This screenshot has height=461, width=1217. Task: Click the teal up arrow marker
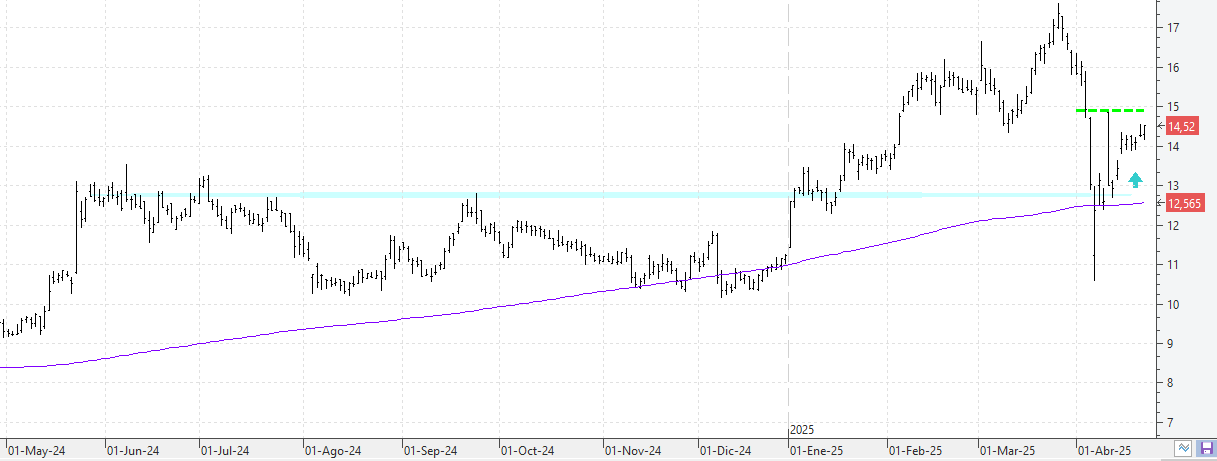1136,180
